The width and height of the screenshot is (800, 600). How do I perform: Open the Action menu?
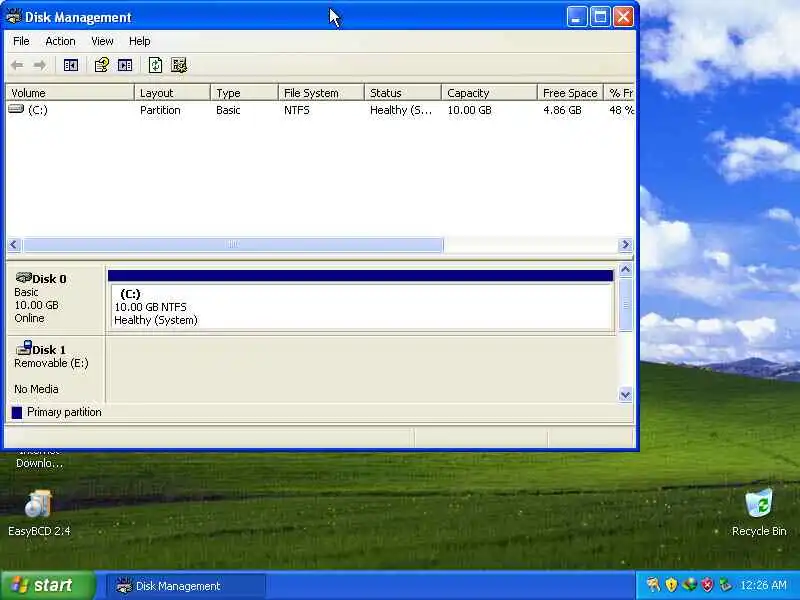(60, 41)
